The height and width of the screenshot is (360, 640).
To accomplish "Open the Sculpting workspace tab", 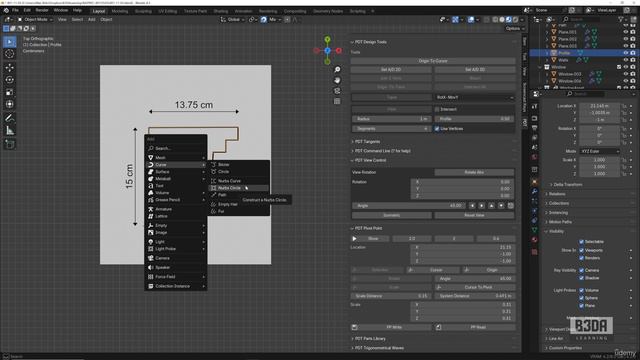I will pyautogui.click(x=143, y=11).
